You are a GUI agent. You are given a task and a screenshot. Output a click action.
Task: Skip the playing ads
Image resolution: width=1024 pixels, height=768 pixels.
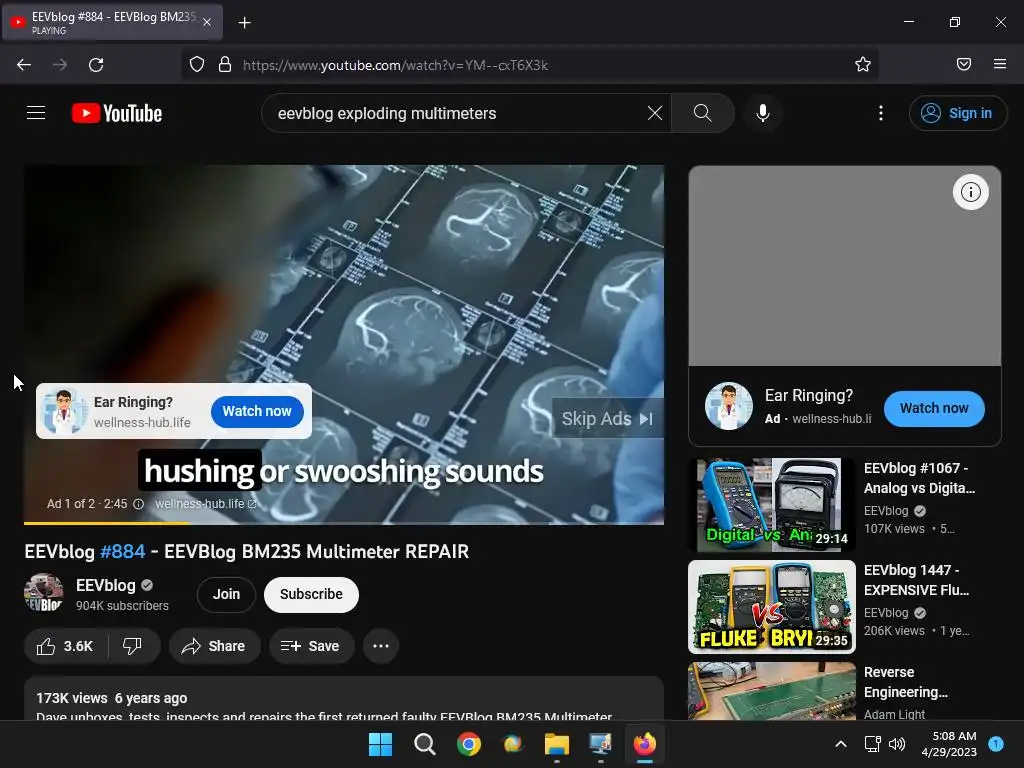607,419
